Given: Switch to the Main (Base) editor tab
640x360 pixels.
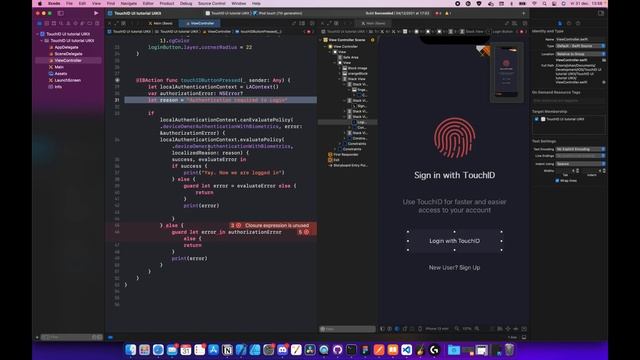Looking at the screenshot, I should (161, 23).
